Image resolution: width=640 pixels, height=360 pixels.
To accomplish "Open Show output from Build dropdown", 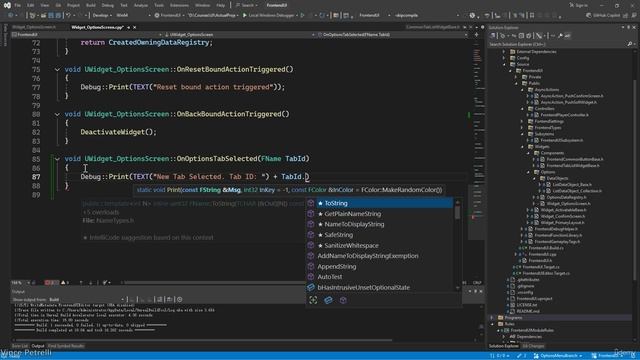I will [87, 300].
